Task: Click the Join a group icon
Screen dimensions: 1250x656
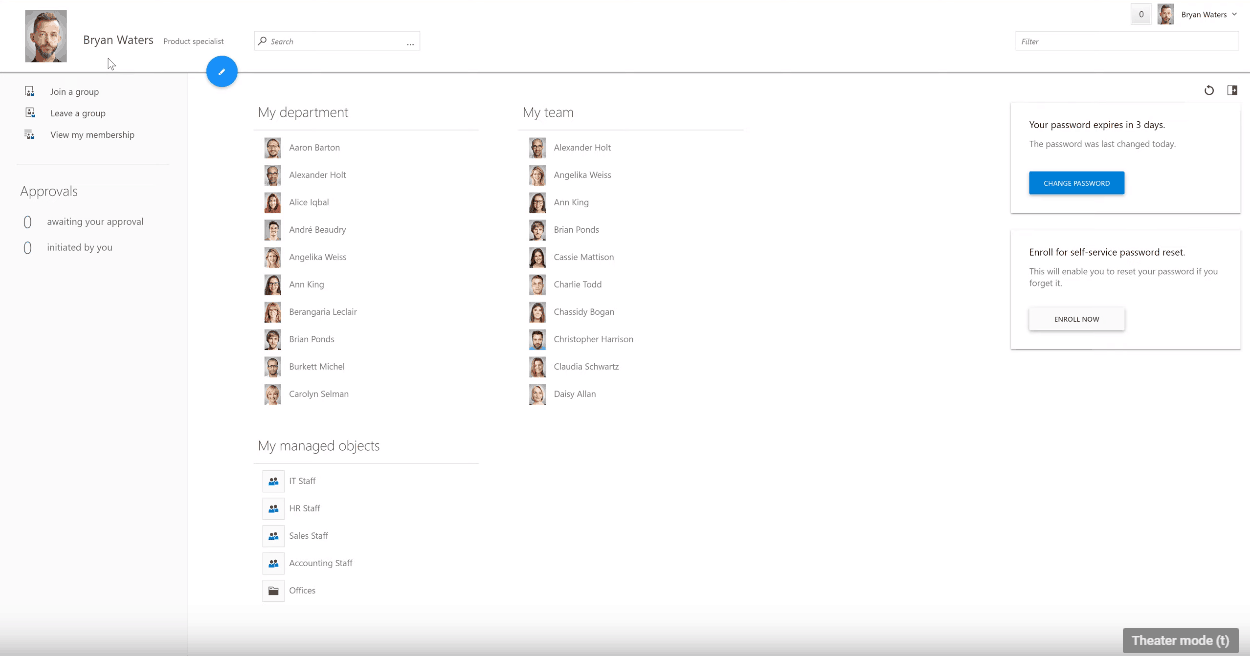Action: tap(30, 92)
